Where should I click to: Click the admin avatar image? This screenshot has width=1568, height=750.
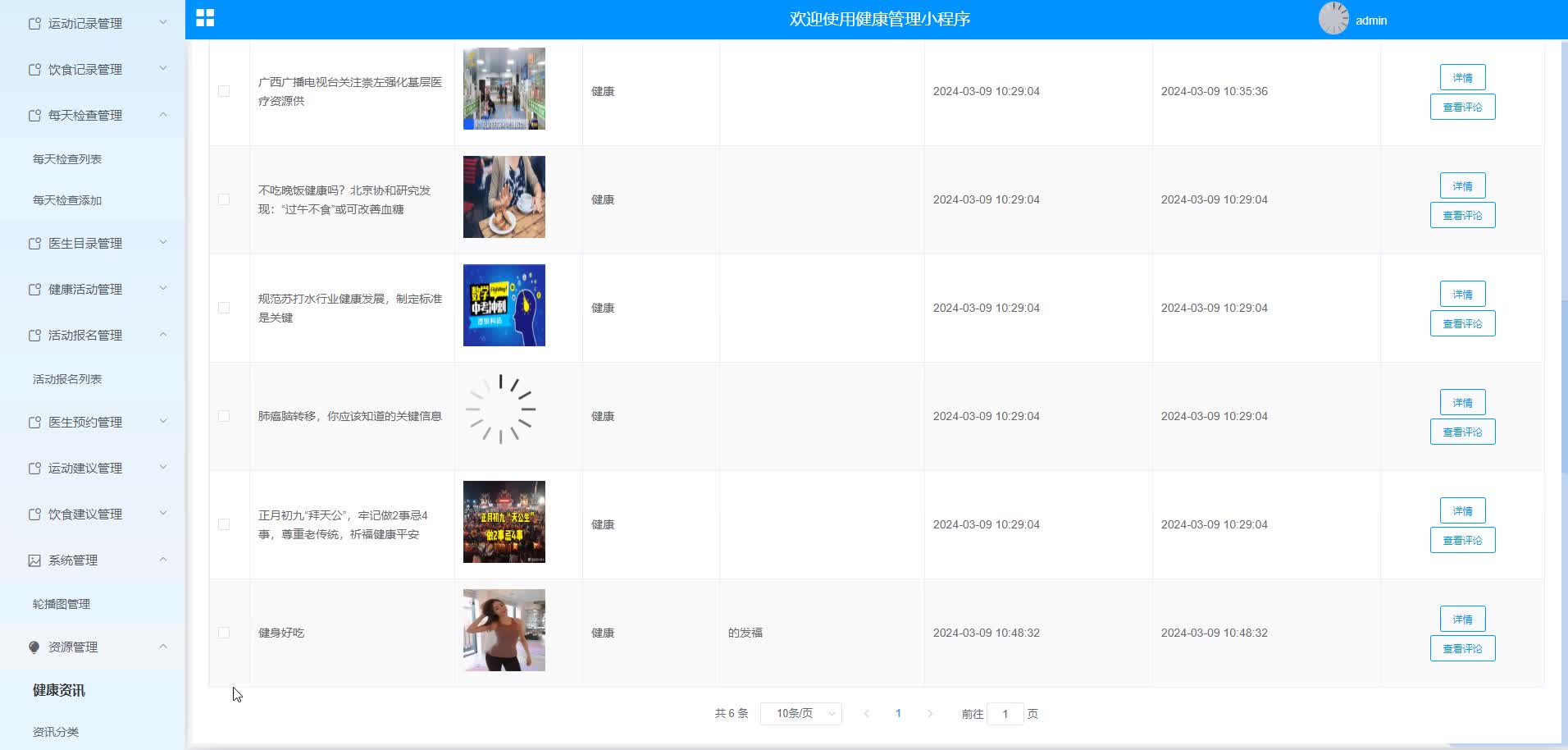tap(1333, 18)
